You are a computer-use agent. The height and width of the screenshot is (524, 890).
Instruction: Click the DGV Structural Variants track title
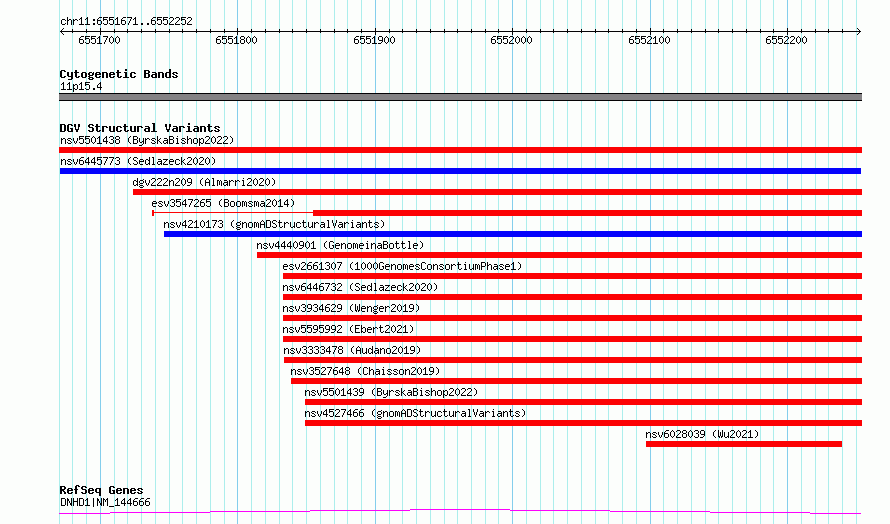coord(140,128)
